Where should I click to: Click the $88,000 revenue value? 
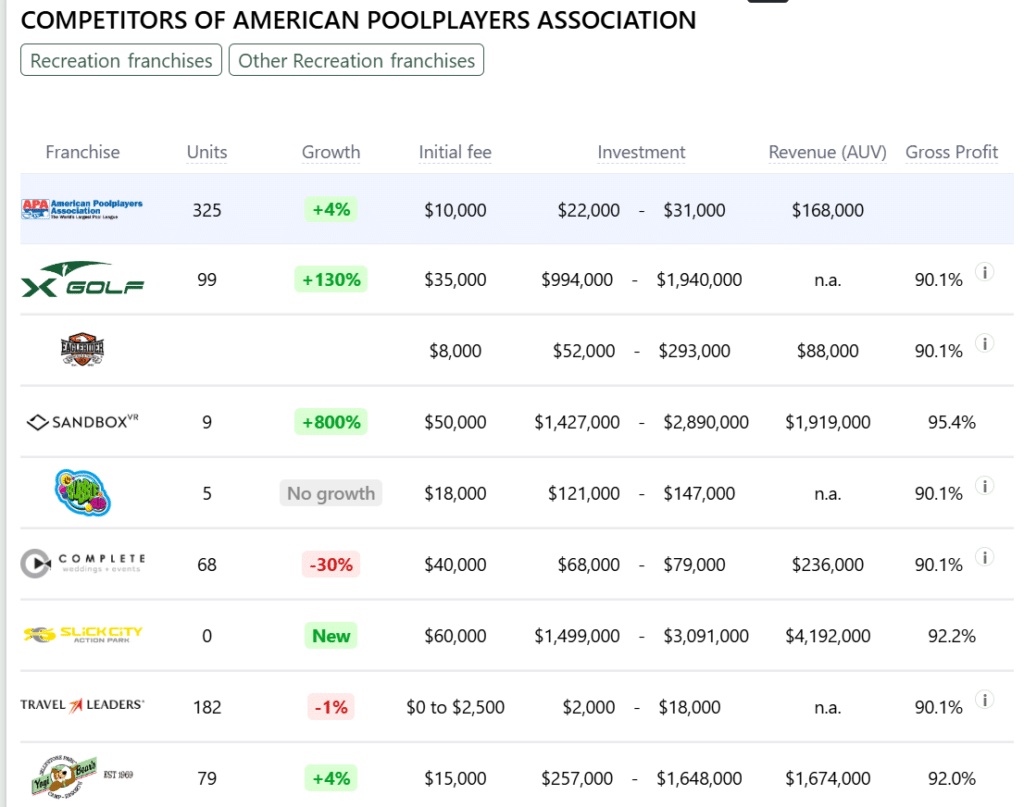827,351
